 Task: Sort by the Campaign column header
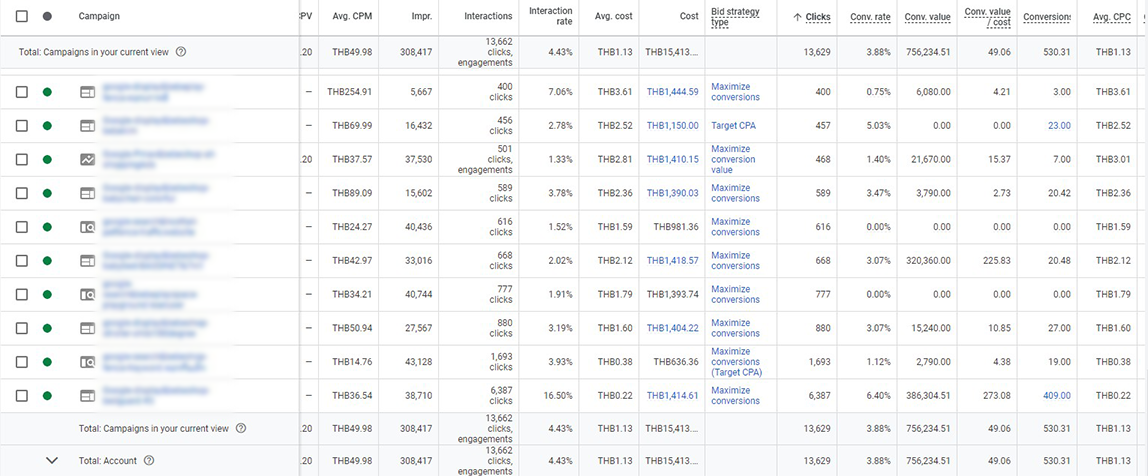[100, 16]
